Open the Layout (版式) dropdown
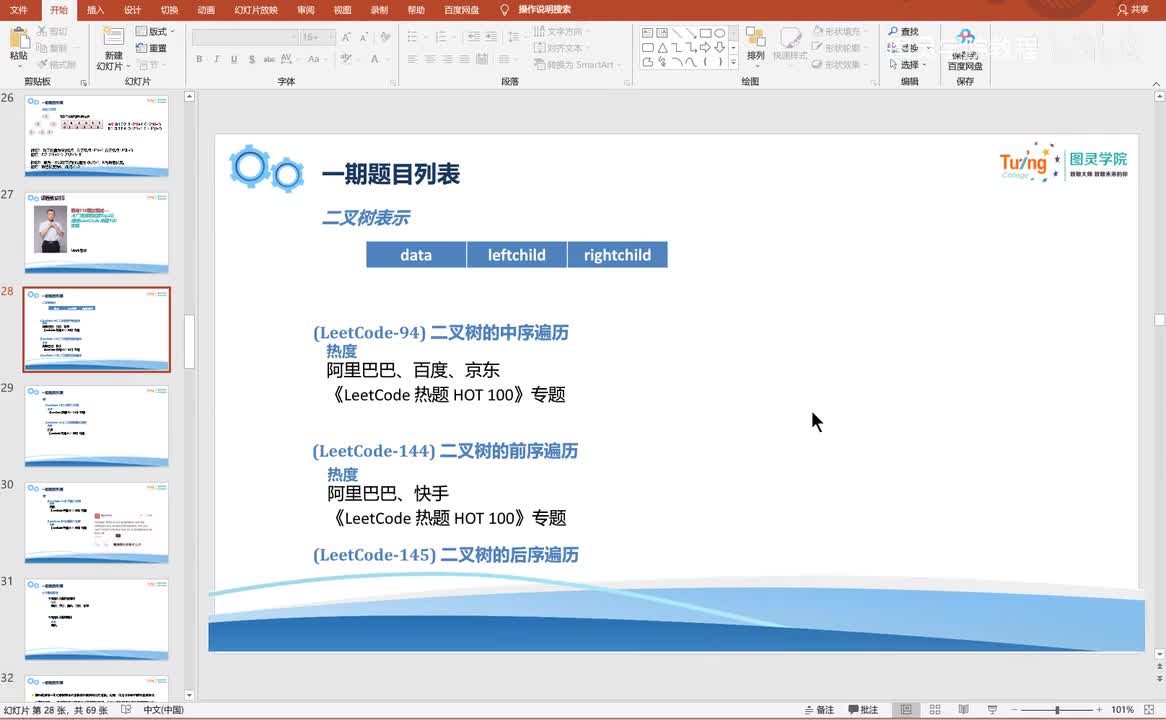 point(155,31)
